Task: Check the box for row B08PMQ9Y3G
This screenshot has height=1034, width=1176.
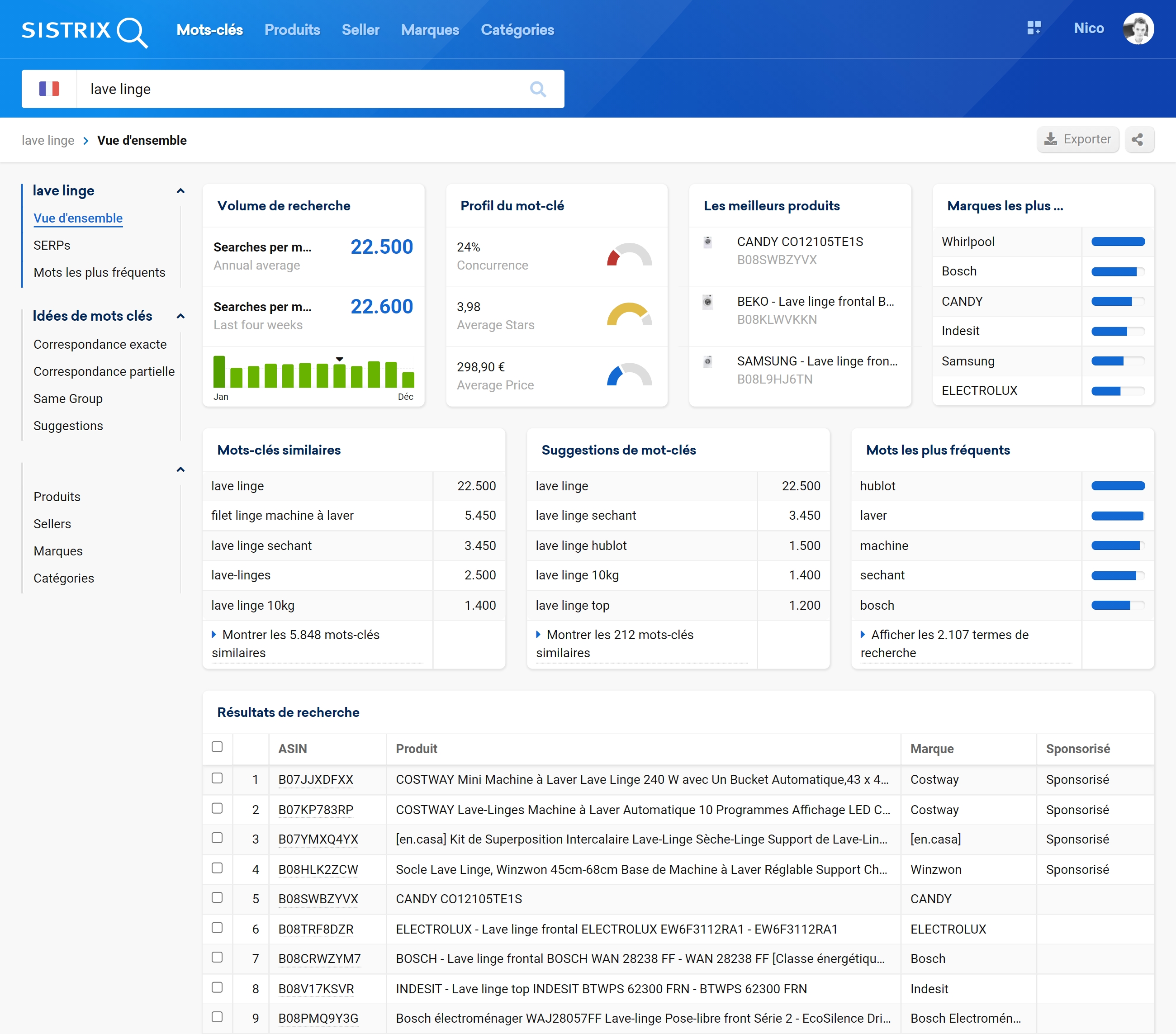Action: pos(217,1017)
